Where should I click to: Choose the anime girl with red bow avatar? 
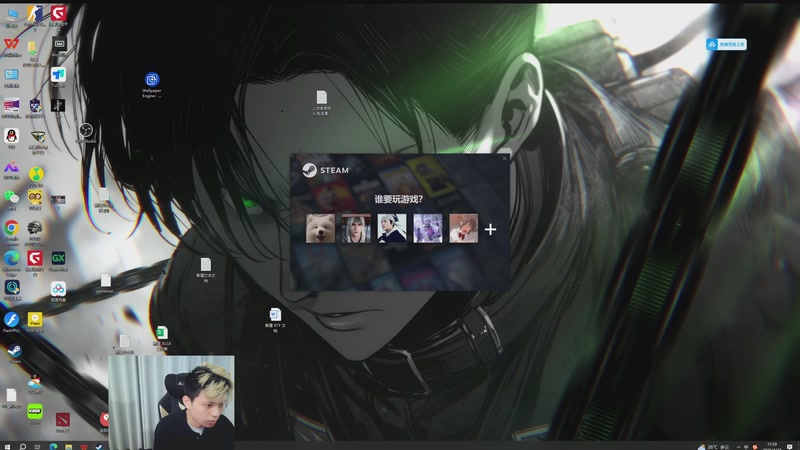pyautogui.click(x=463, y=228)
